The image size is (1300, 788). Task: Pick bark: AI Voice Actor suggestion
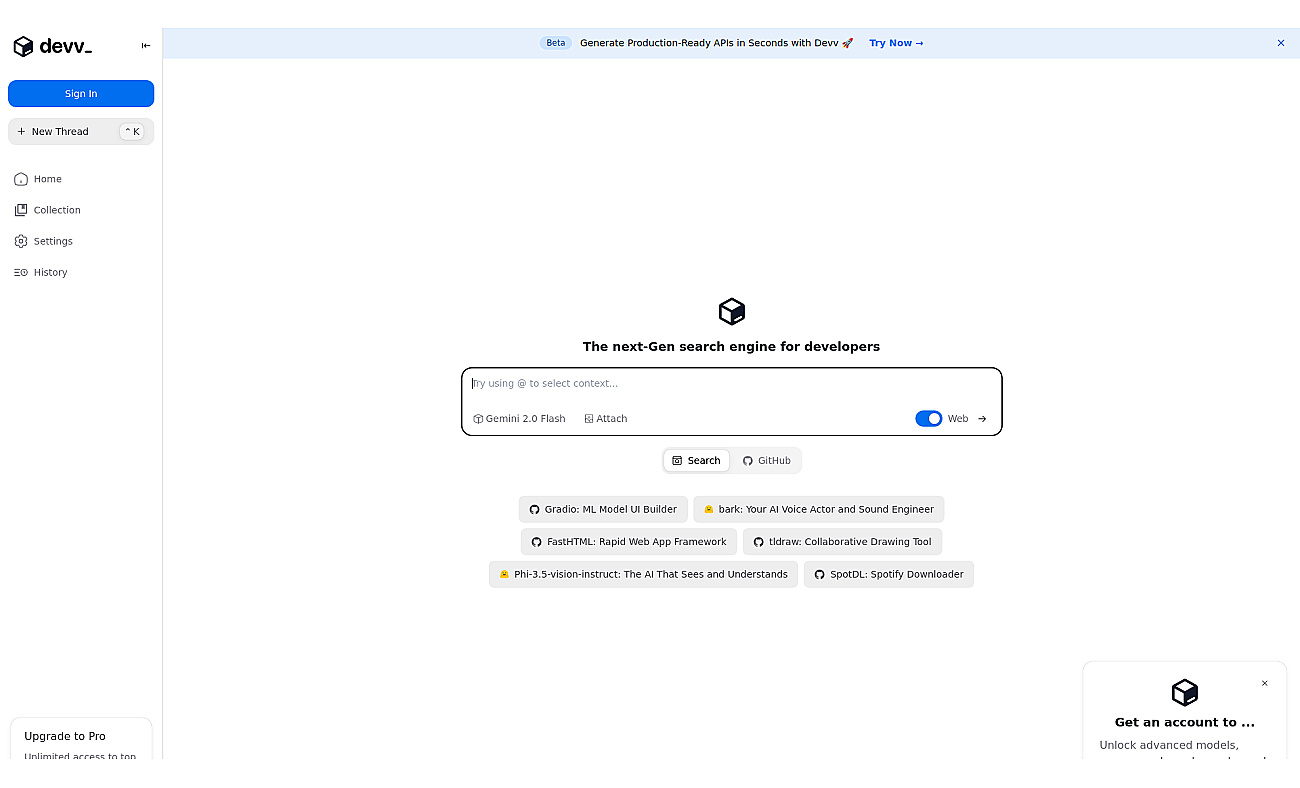click(819, 509)
